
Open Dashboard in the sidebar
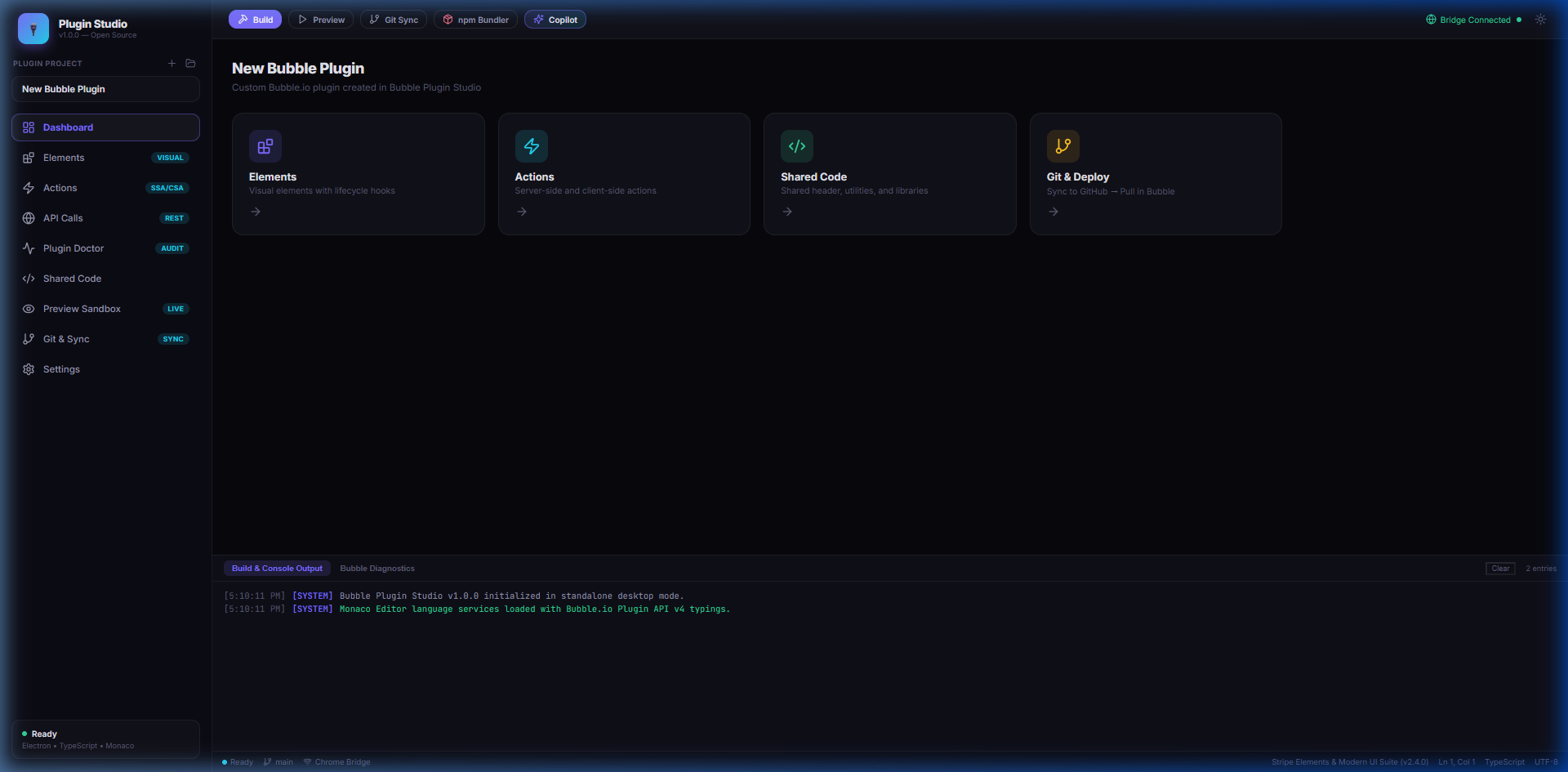pyautogui.click(x=105, y=127)
